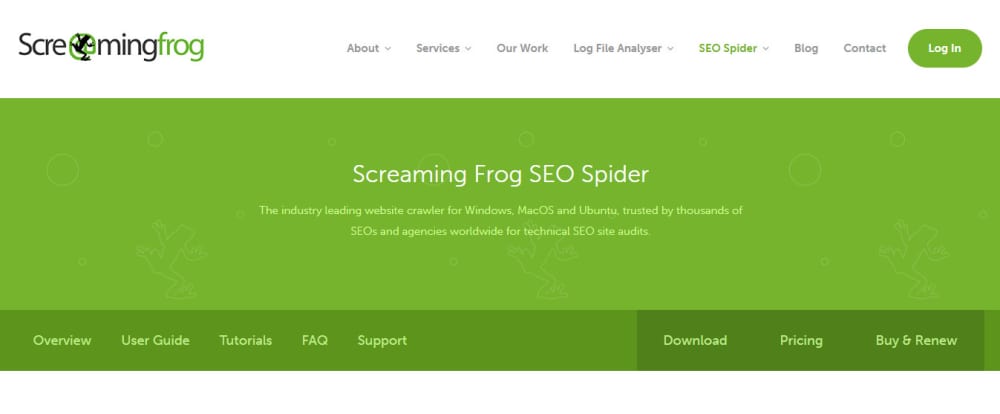Click the Screaming Frog SEO Spider heading

[501, 174]
